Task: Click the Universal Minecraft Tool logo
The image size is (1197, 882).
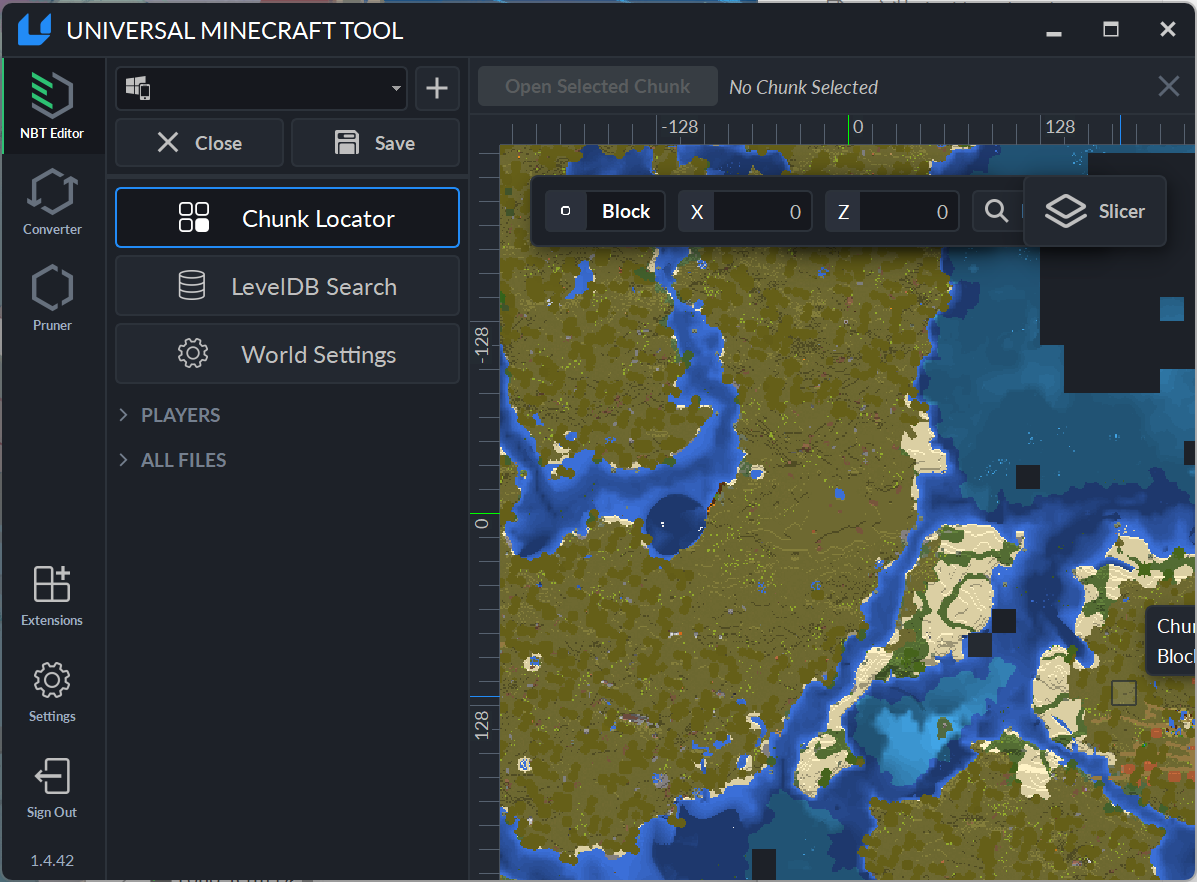Action: point(35,30)
